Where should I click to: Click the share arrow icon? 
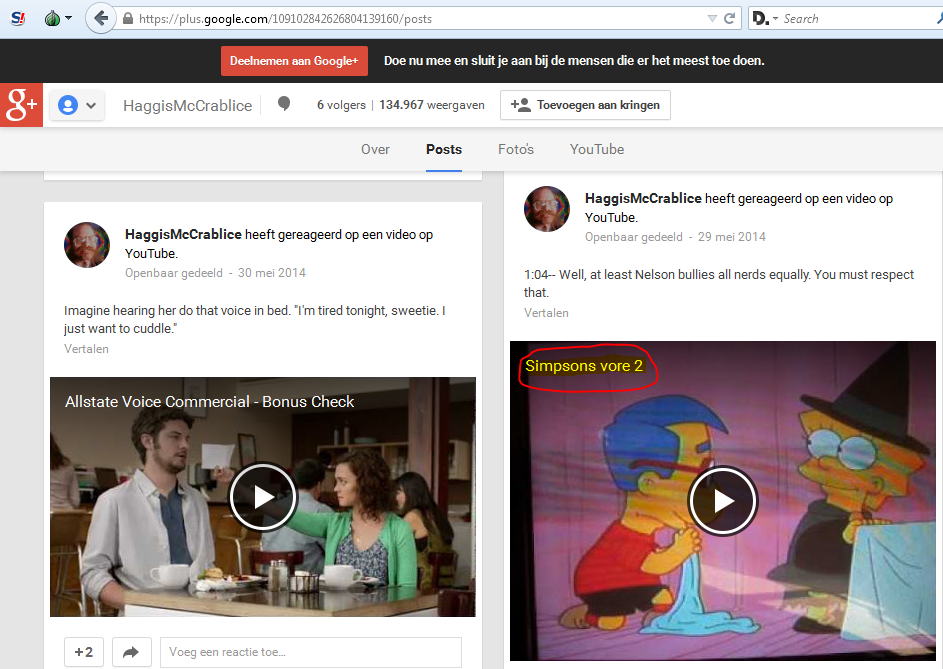coord(131,652)
